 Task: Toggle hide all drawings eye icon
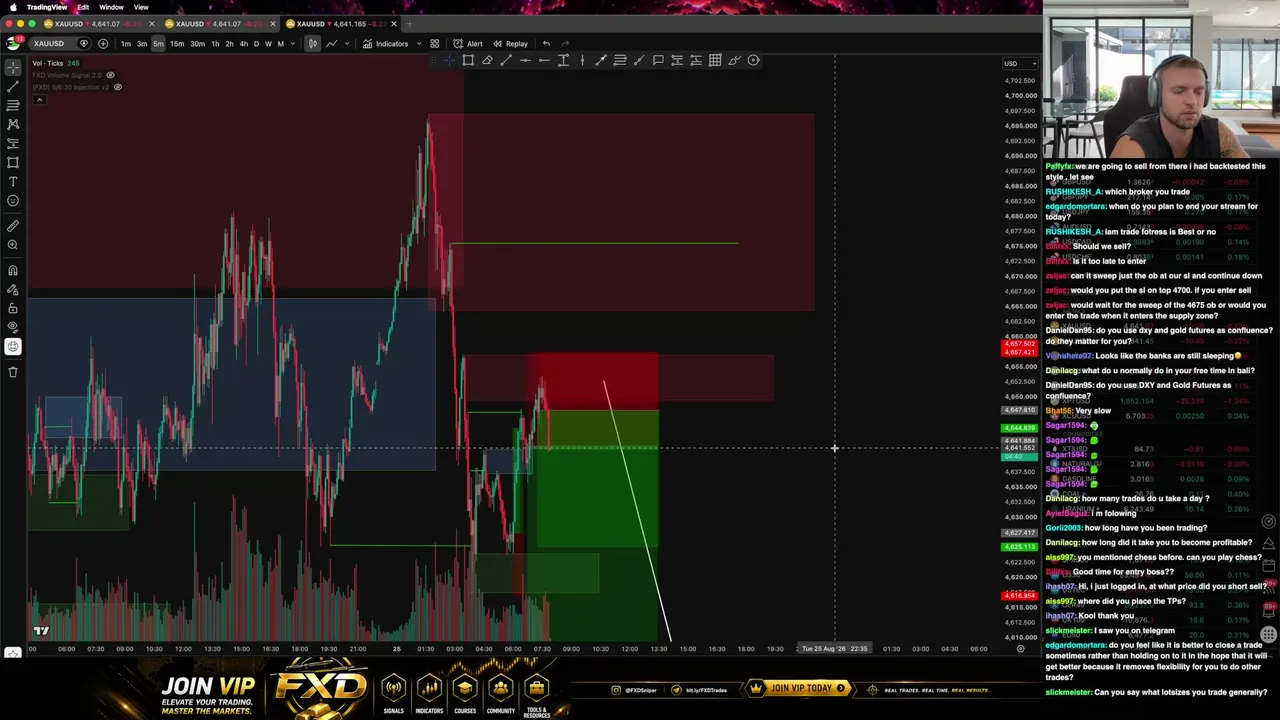pos(13,327)
